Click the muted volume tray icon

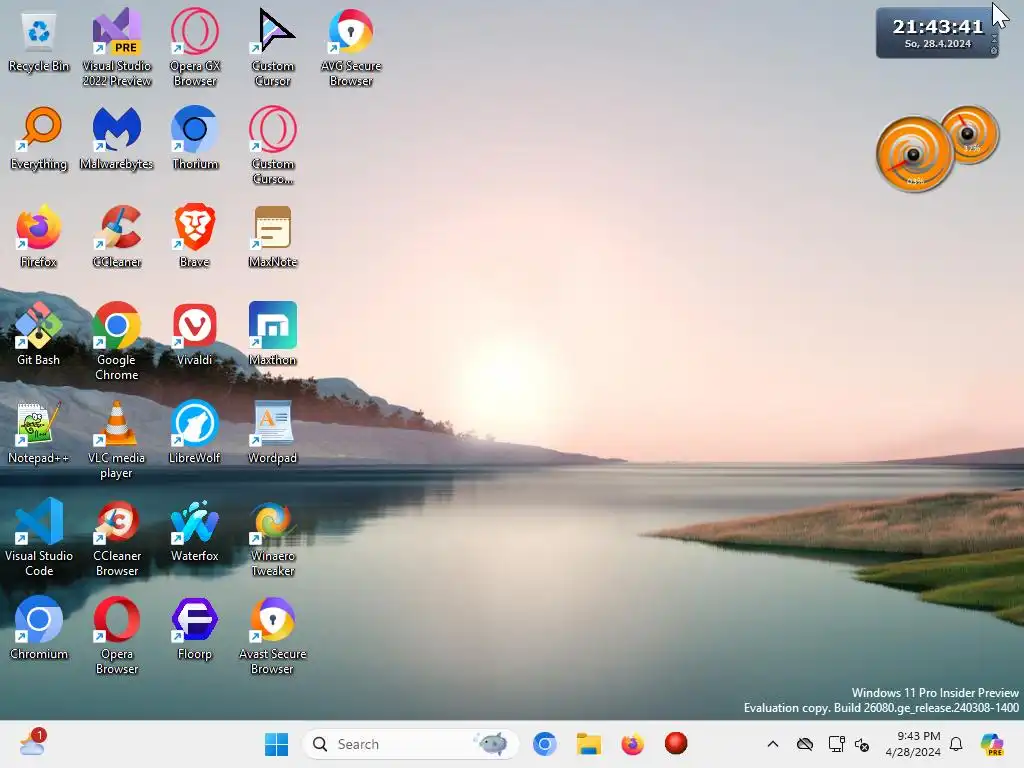[862, 744]
